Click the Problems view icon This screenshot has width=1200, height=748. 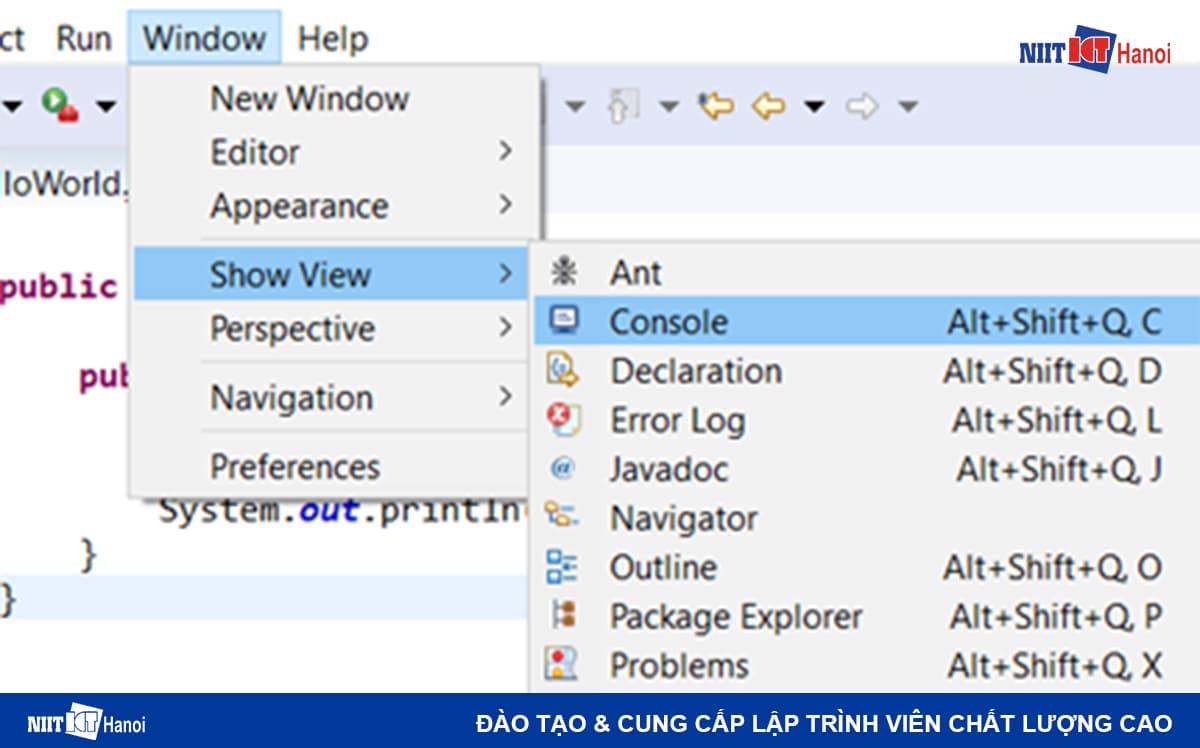(x=564, y=664)
